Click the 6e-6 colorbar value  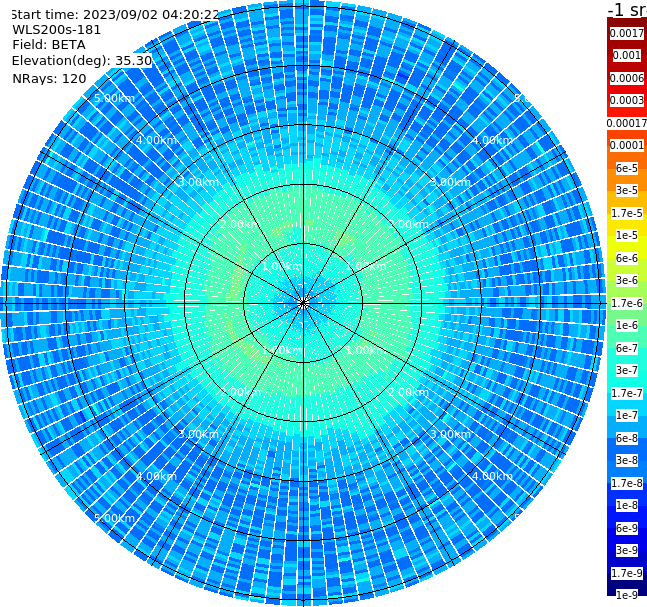pos(627,258)
